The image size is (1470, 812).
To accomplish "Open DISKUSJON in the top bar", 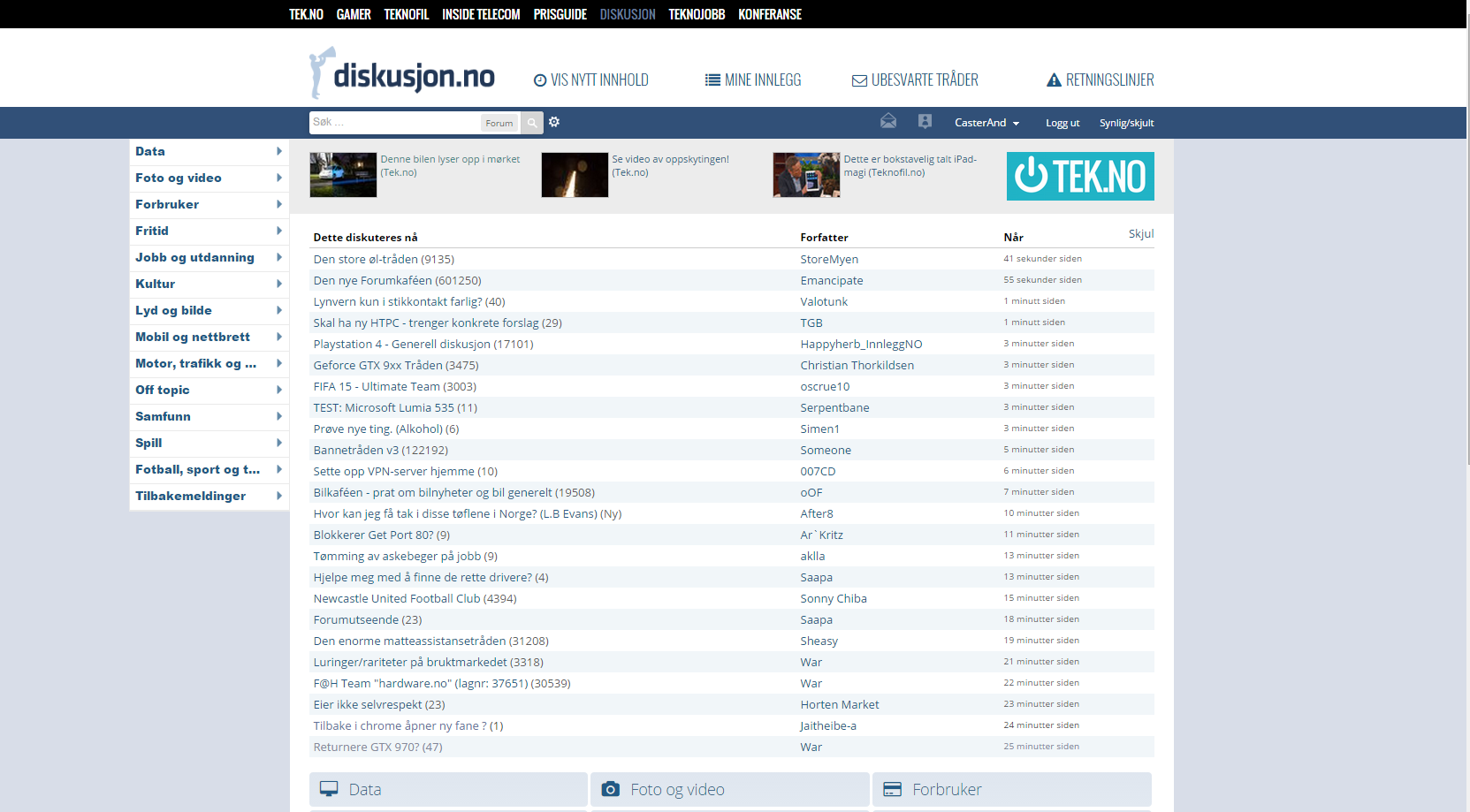I will click(x=628, y=14).
